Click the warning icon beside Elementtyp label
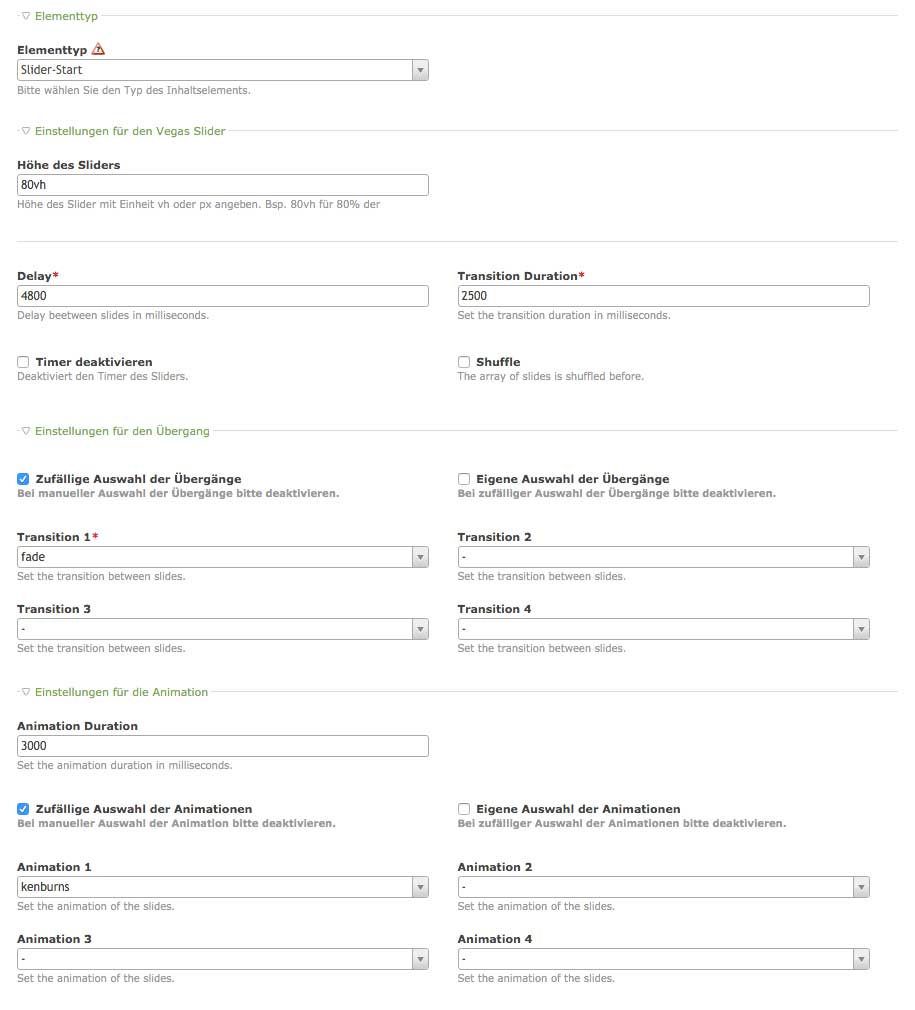The width and height of the screenshot is (915, 1010). (x=98, y=49)
